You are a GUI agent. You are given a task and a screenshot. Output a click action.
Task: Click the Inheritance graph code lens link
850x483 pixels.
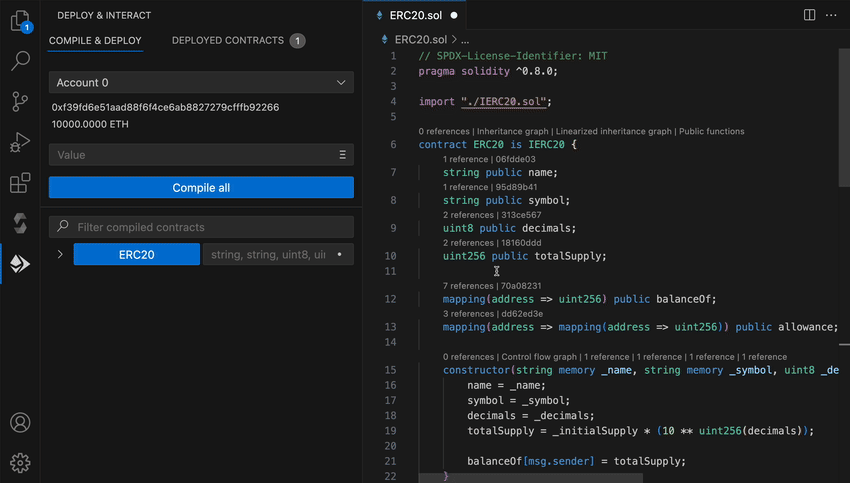tap(513, 131)
